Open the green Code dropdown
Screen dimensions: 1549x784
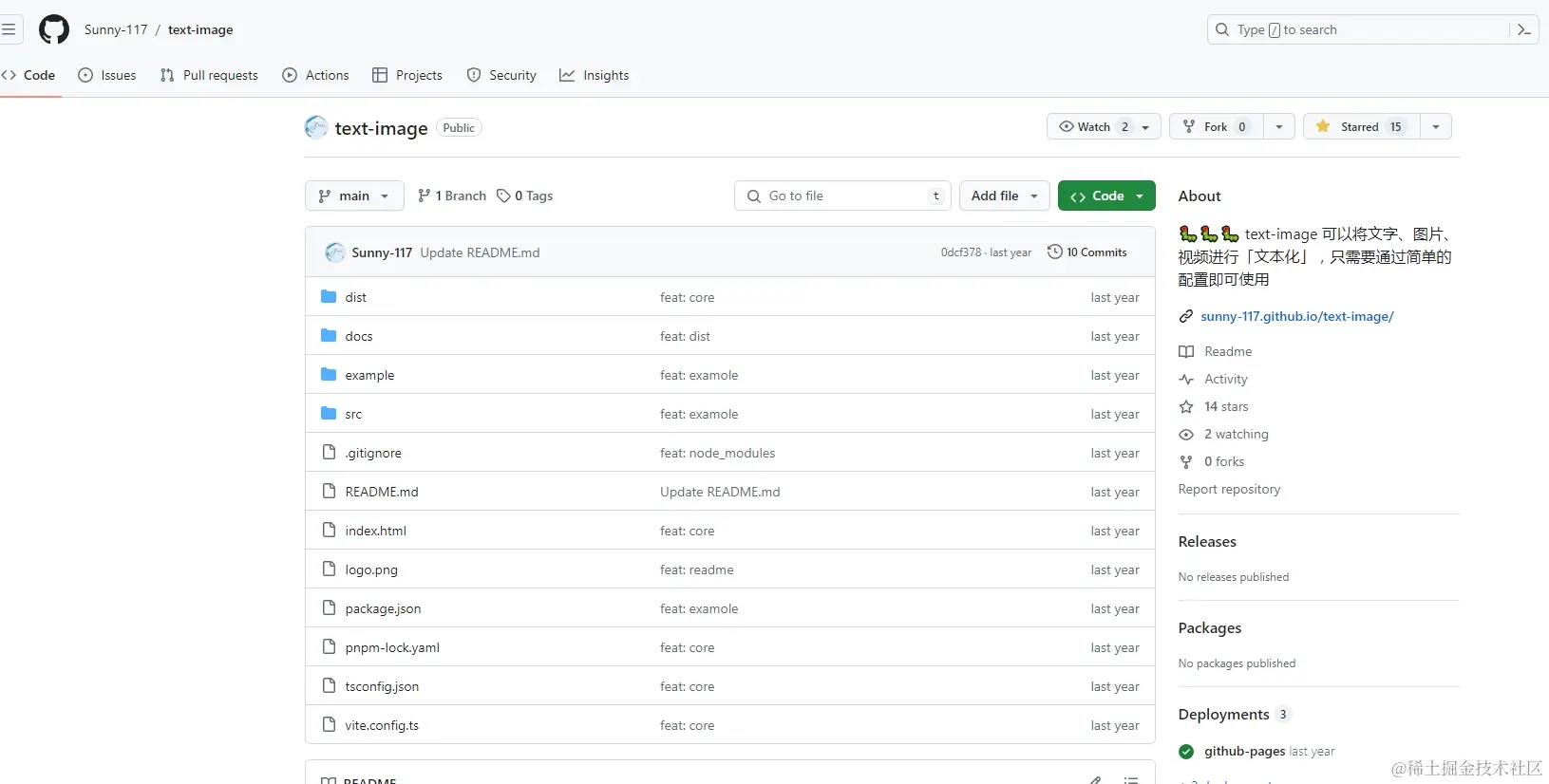1106,196
